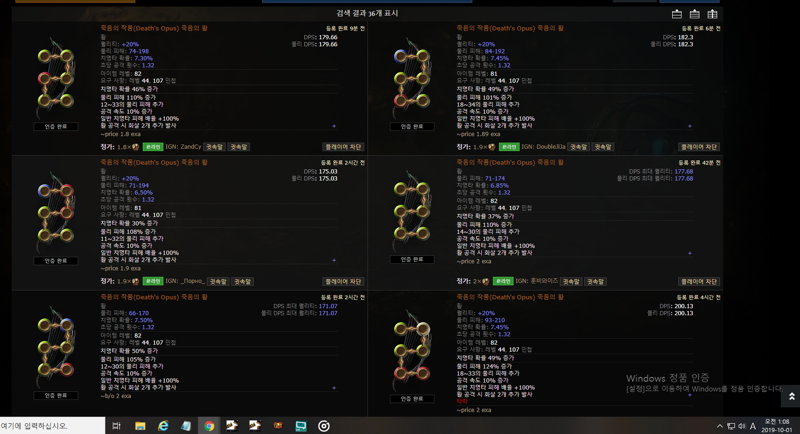Click the 온라인 badge in ZandCy's listing
The image size is (800, 434).
tap(153, 147)
